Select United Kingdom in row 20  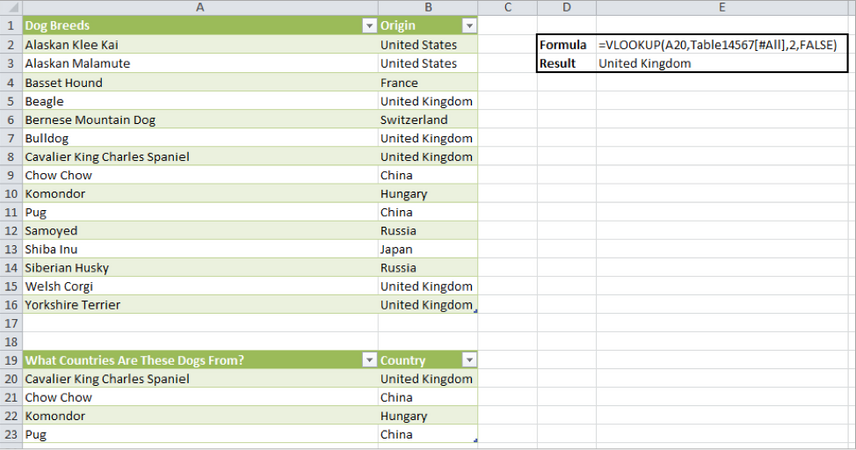[x=428, y=379]
